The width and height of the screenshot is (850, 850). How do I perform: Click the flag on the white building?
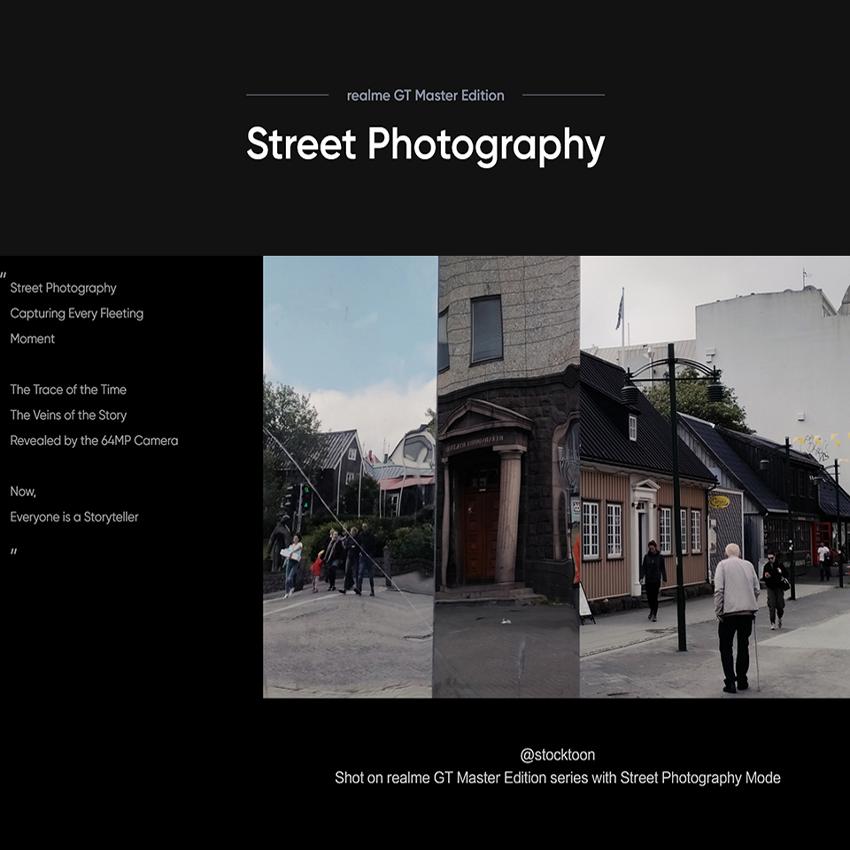point(620,309)
